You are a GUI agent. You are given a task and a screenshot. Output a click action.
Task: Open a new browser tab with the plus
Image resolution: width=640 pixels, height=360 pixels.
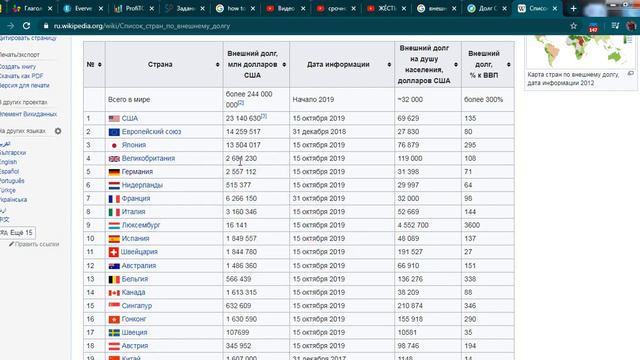tap(573, 8)
